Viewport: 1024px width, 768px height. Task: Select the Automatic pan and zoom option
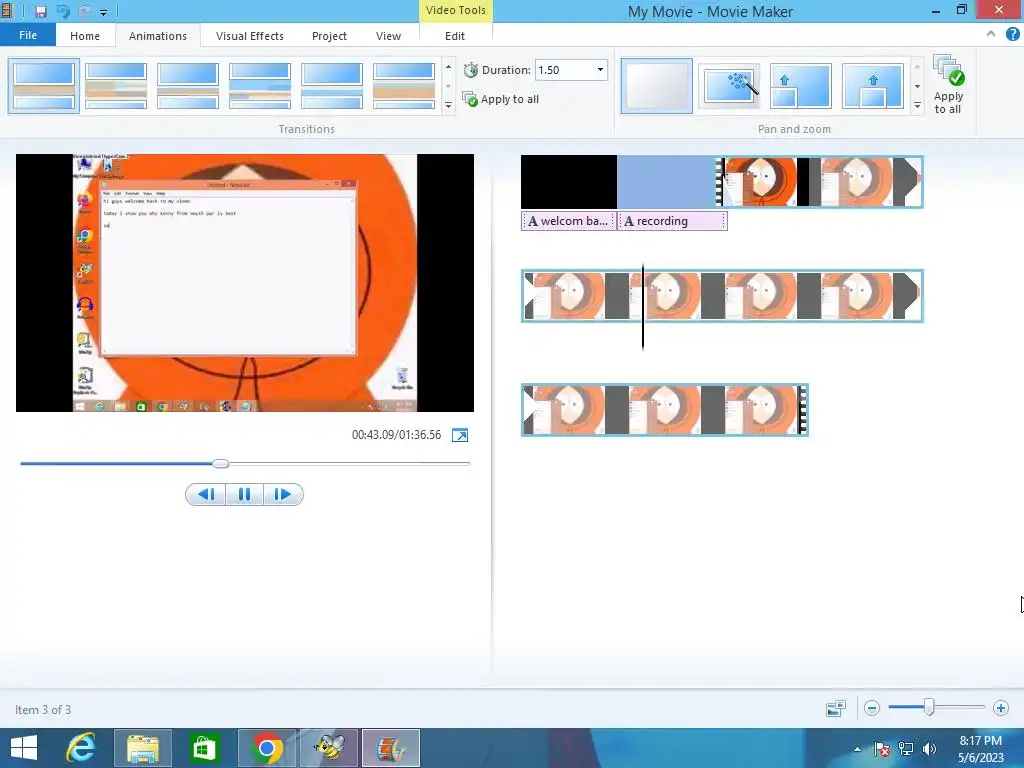[729, 86]
